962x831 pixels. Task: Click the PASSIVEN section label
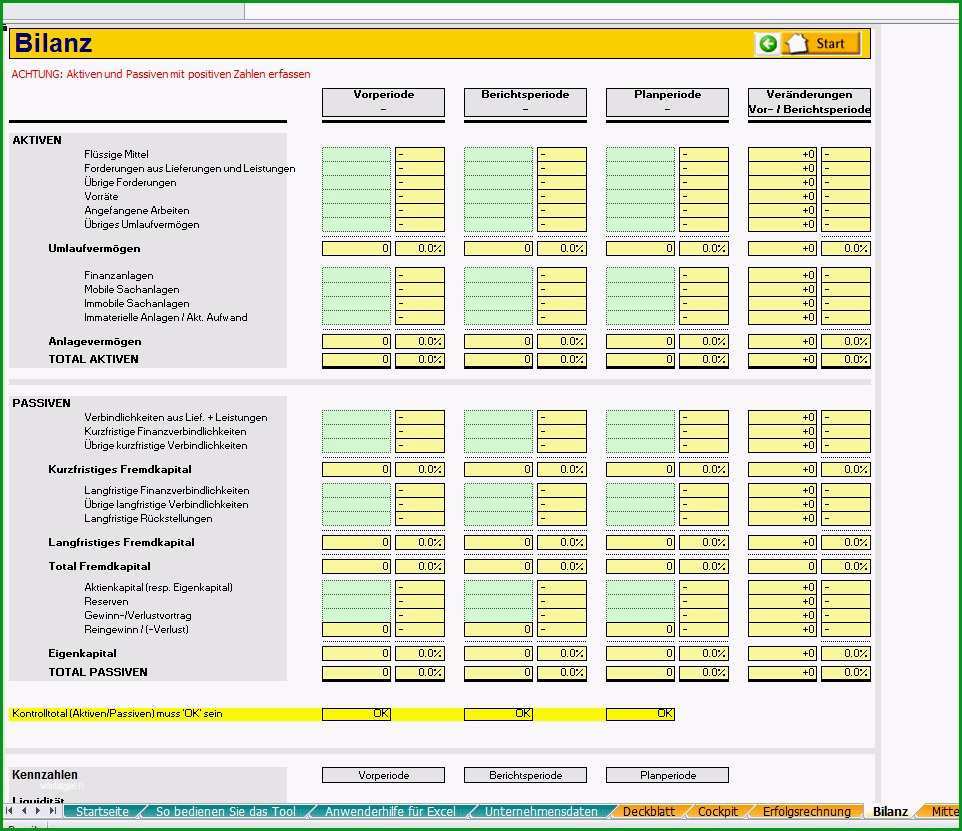tap(41, 403)
